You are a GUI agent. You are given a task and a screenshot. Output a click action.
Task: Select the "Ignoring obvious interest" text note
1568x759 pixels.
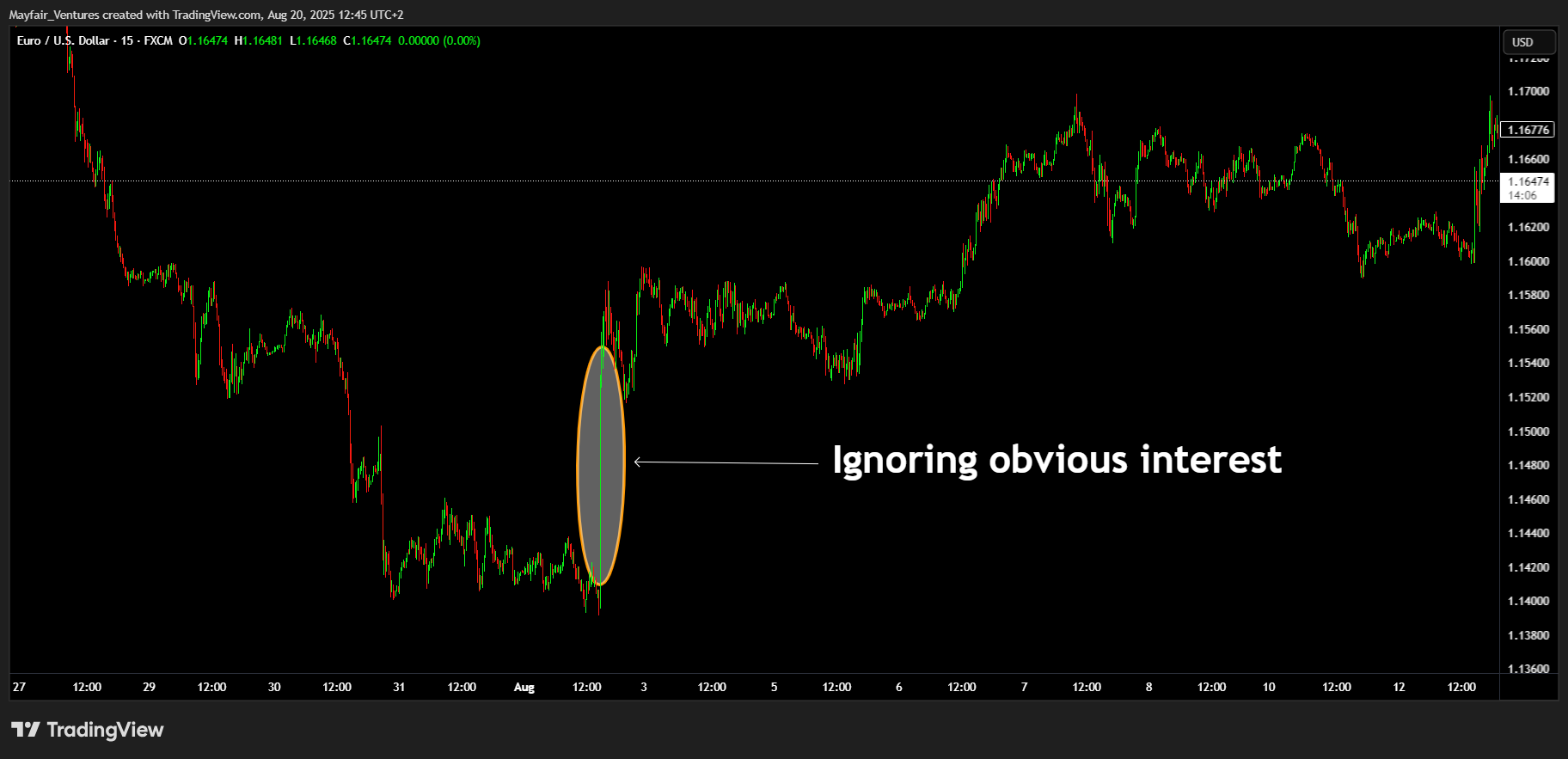tap(1057, 461)
